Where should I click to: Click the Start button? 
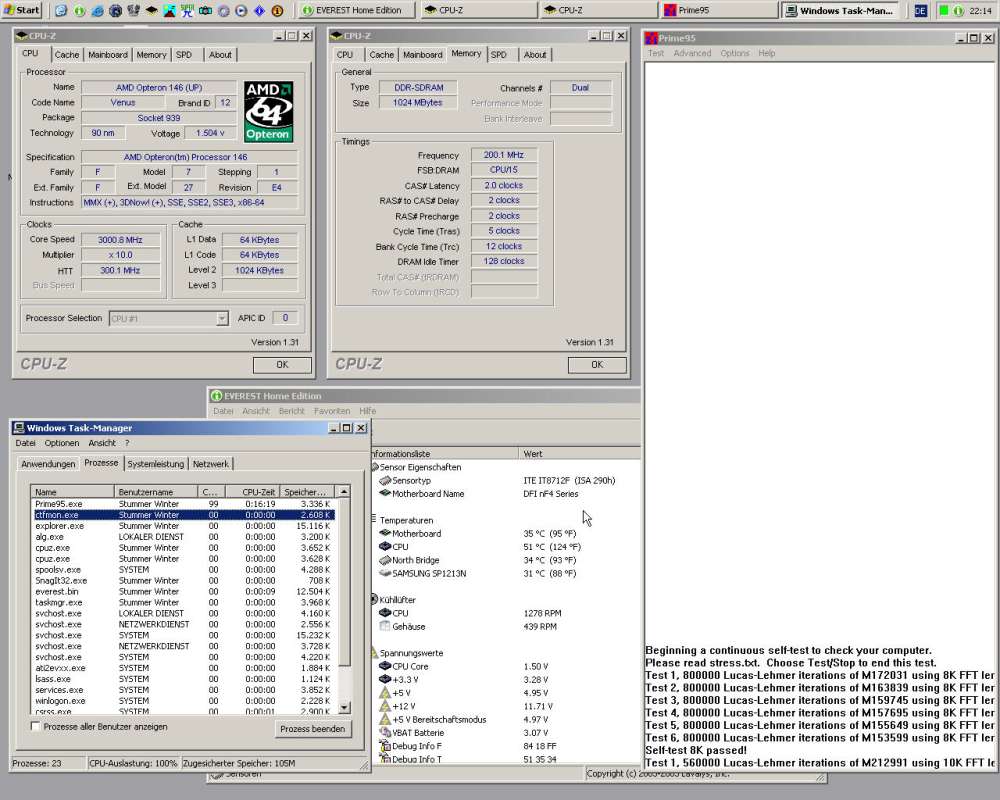22,10
